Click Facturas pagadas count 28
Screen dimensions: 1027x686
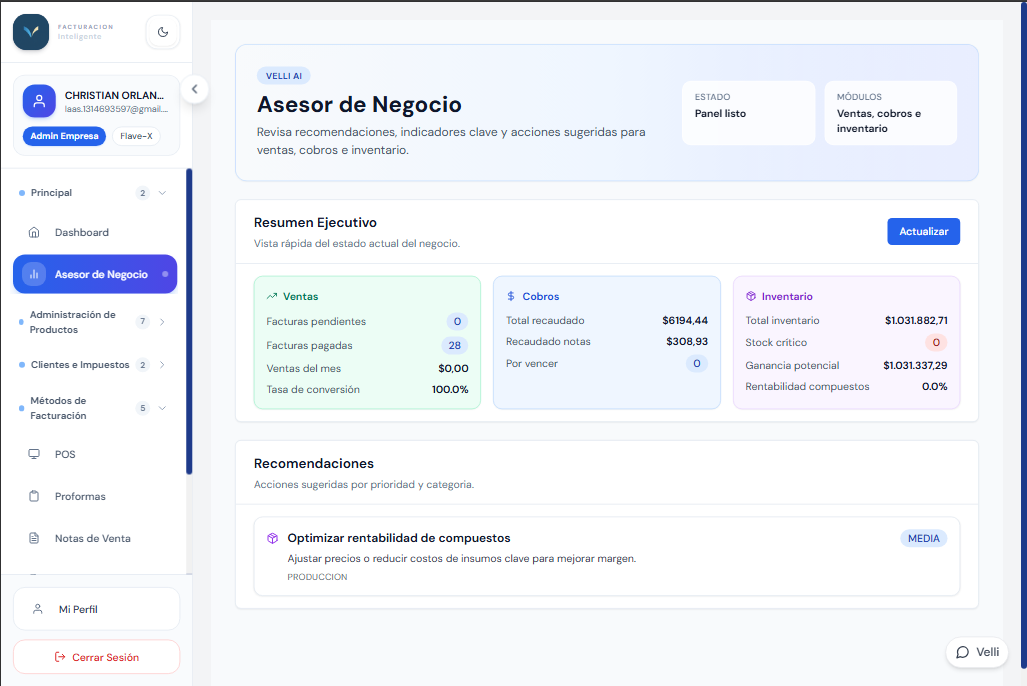pos(455,345)
